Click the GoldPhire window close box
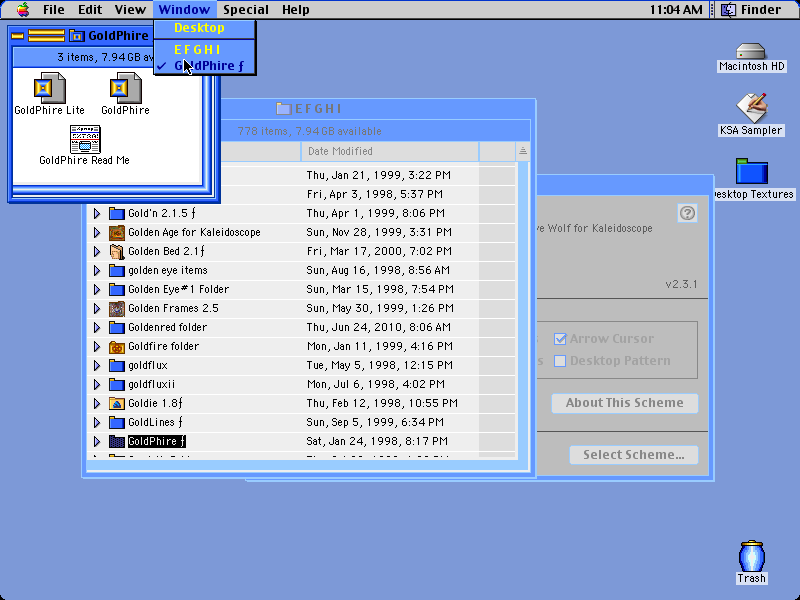 click(18, 36)
